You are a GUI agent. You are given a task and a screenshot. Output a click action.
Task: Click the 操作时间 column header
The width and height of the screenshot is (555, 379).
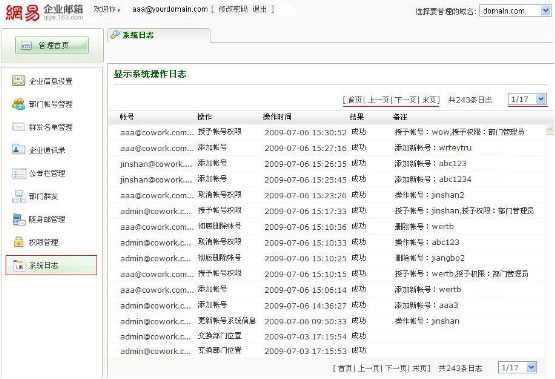pos(277,117)
